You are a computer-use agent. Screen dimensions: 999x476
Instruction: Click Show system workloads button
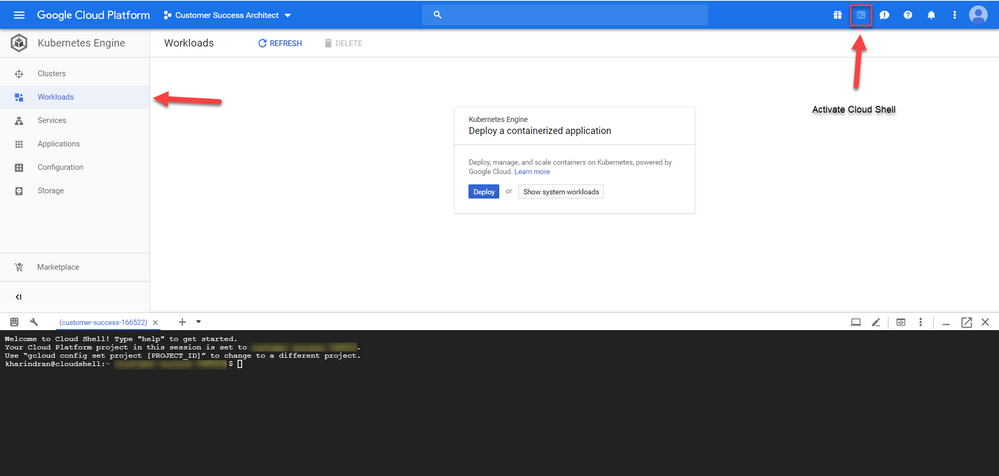[x=561, y=192]
